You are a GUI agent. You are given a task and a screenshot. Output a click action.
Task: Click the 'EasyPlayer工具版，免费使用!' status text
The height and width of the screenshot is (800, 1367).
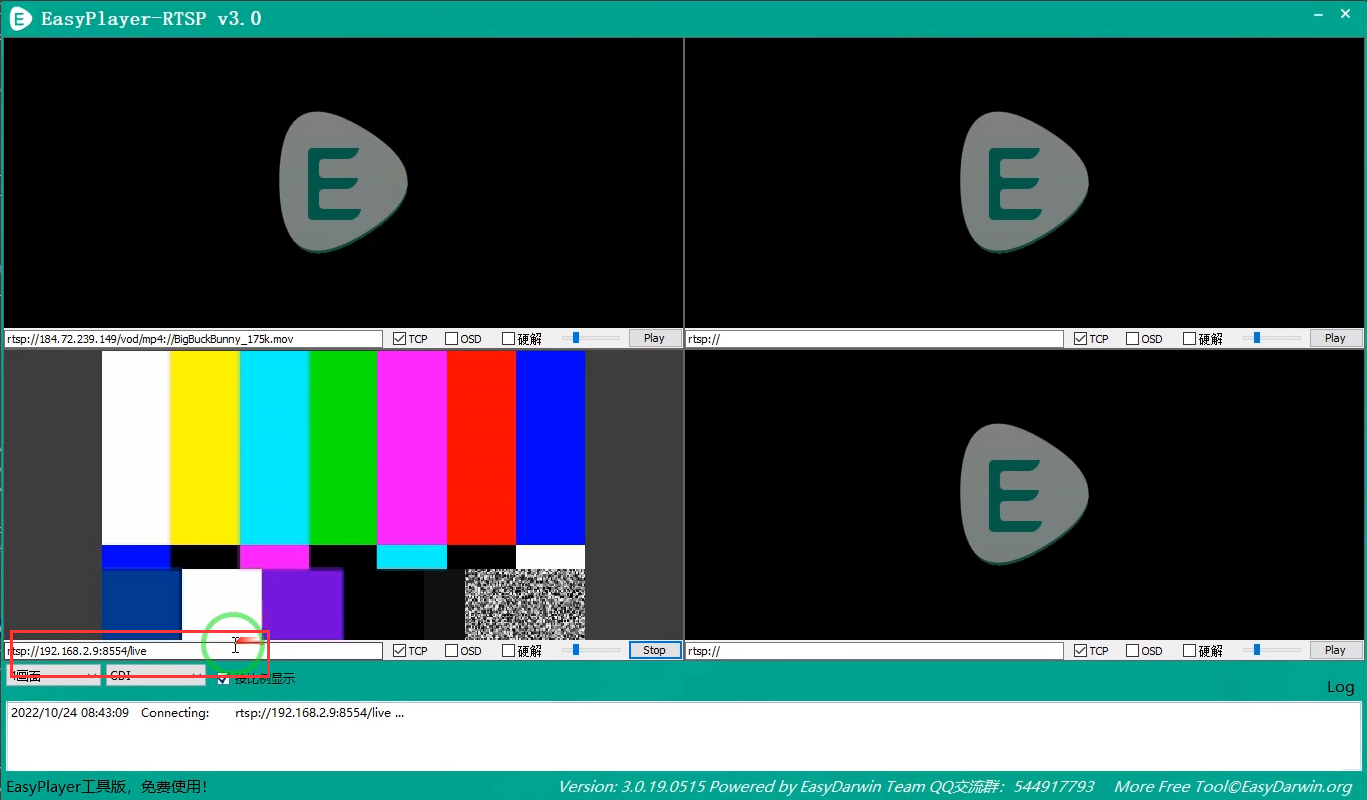(x=108, y=787)
